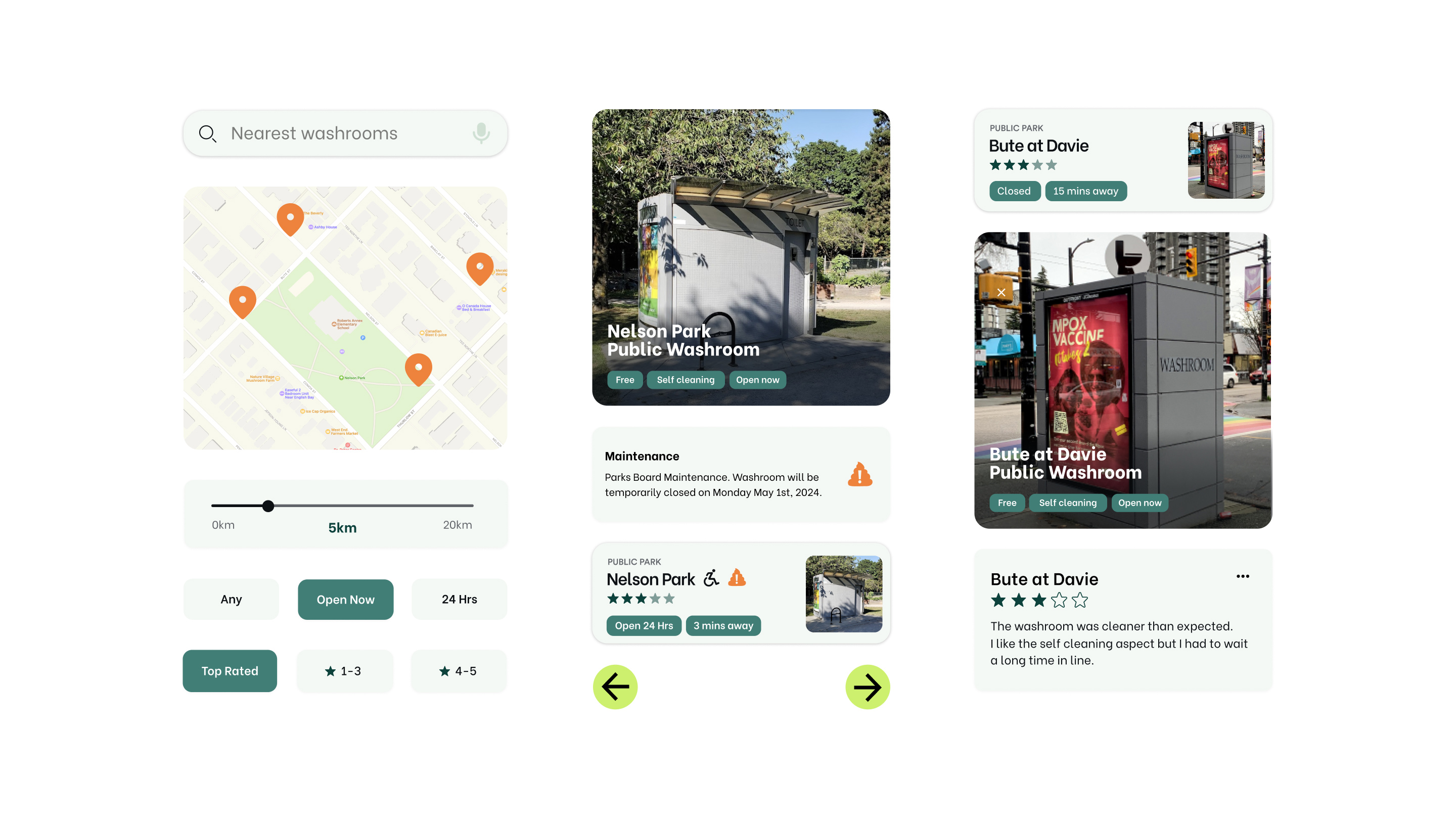Toggle the 'Any' filter option
1456x819 pixels.
(x=230, y=599)
